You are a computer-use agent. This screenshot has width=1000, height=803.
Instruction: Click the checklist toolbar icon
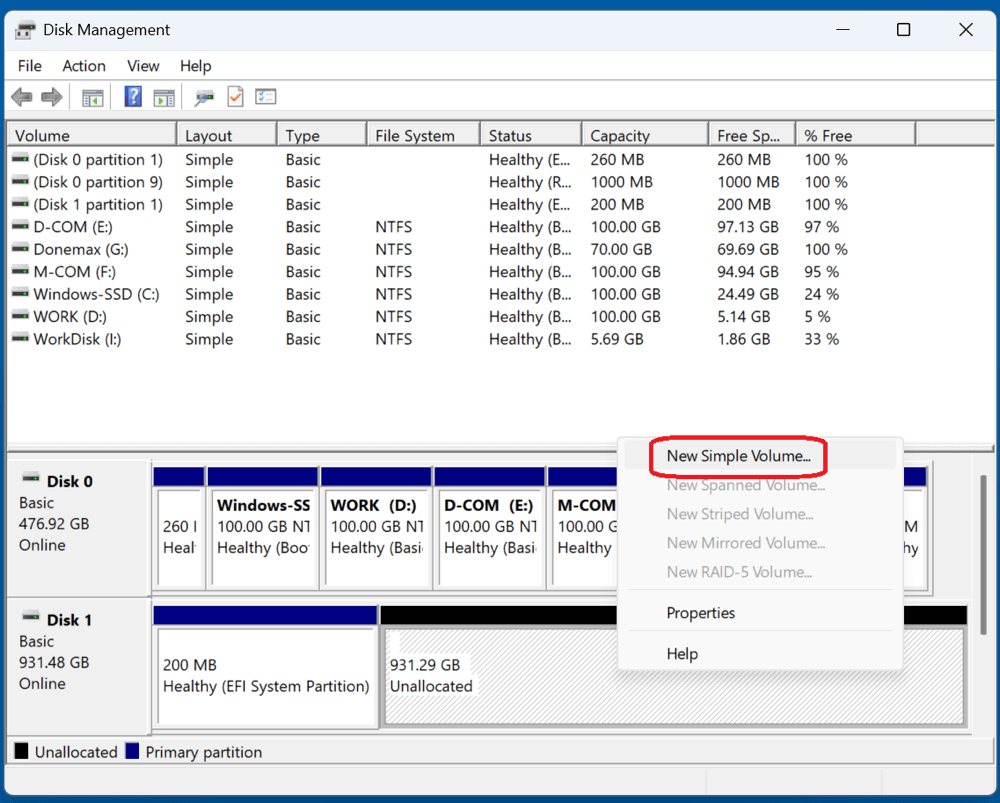pyautogui.click(x=265, y=96)
